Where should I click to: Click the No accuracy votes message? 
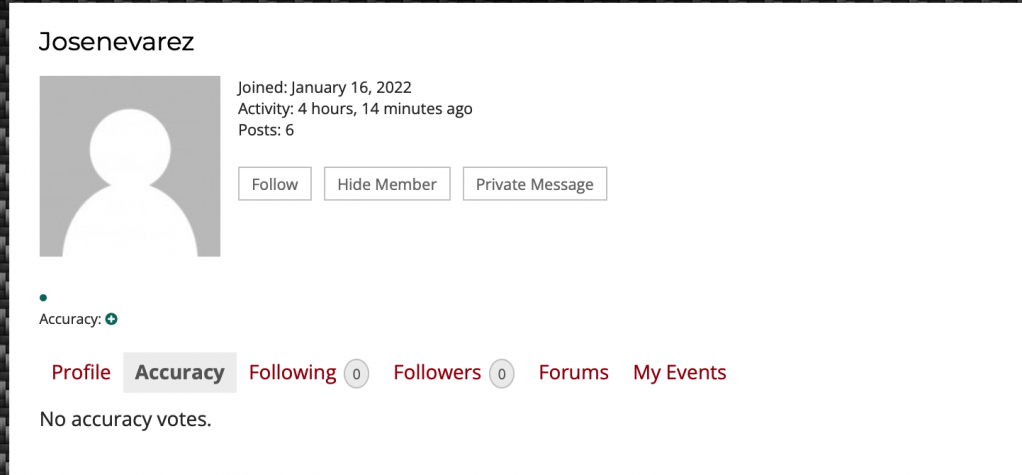[x=126, y=419]
